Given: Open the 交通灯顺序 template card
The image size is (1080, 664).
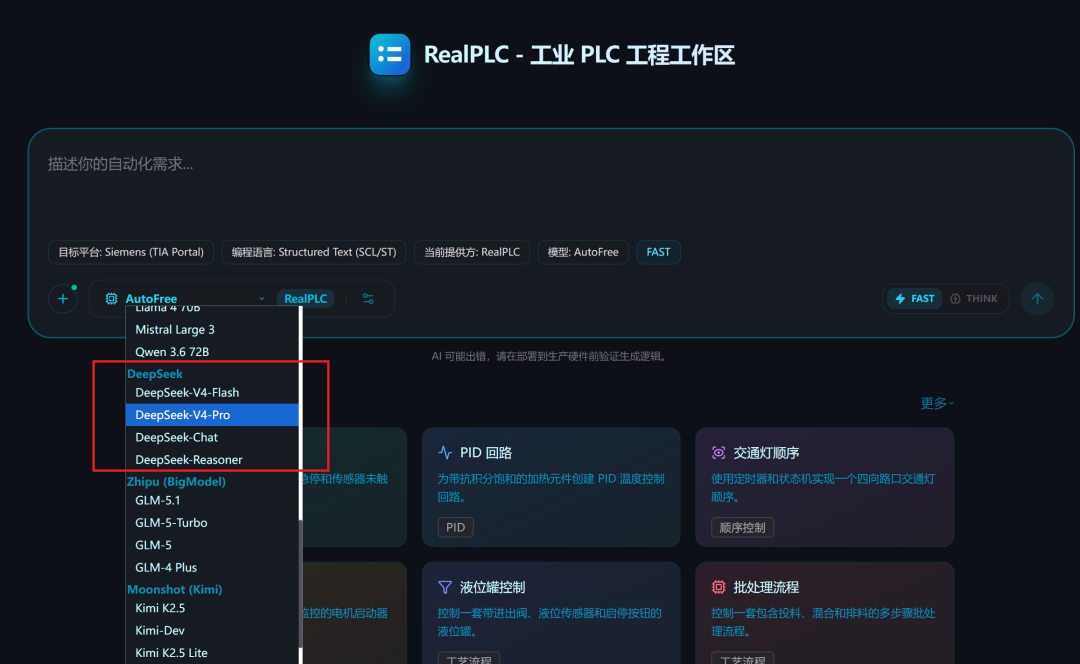Looking at the screenshot, I should coord(824,487).
